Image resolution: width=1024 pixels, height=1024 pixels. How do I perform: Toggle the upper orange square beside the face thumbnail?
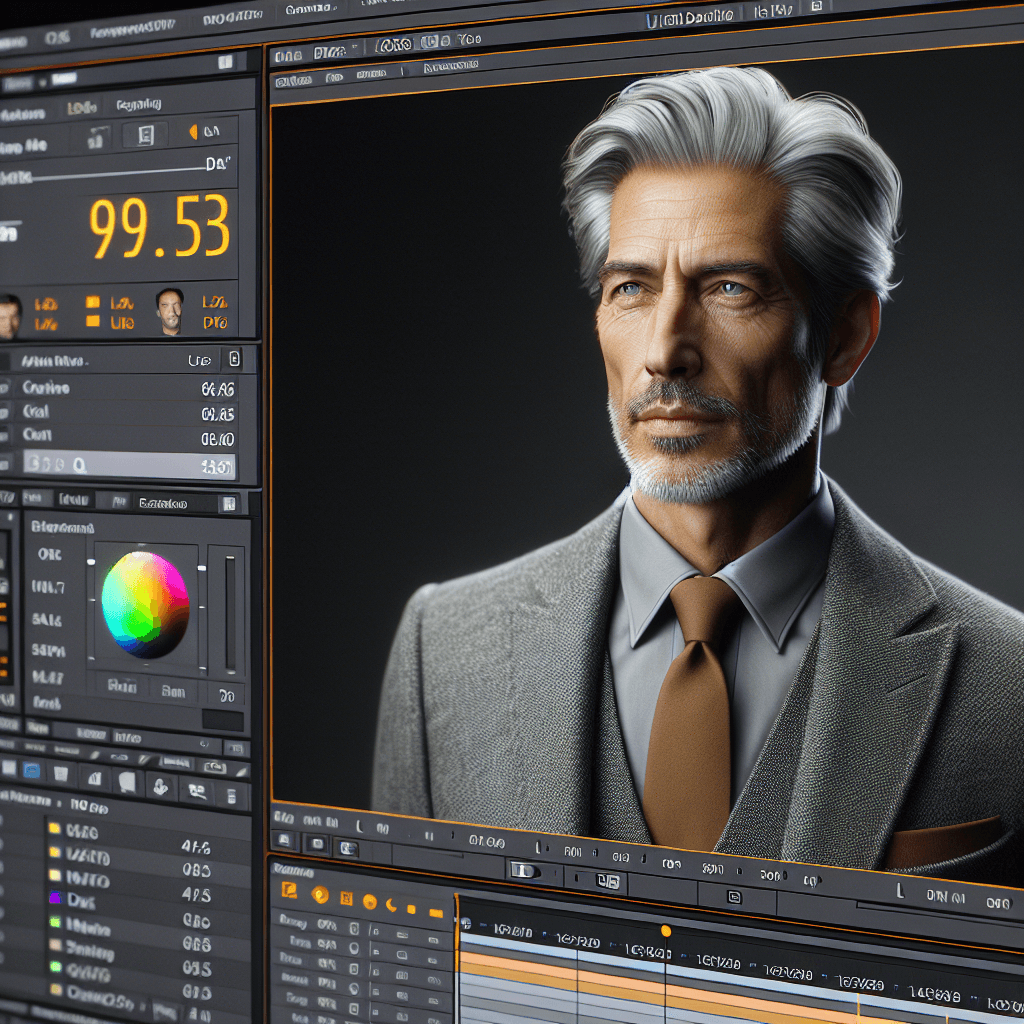(x=92, y=302)
